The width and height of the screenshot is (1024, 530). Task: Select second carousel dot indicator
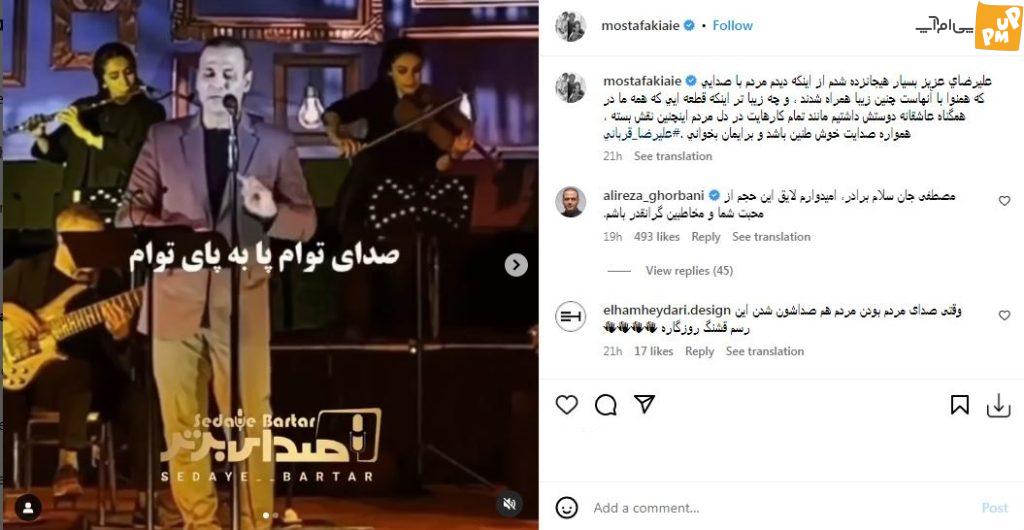click(276, 515)
